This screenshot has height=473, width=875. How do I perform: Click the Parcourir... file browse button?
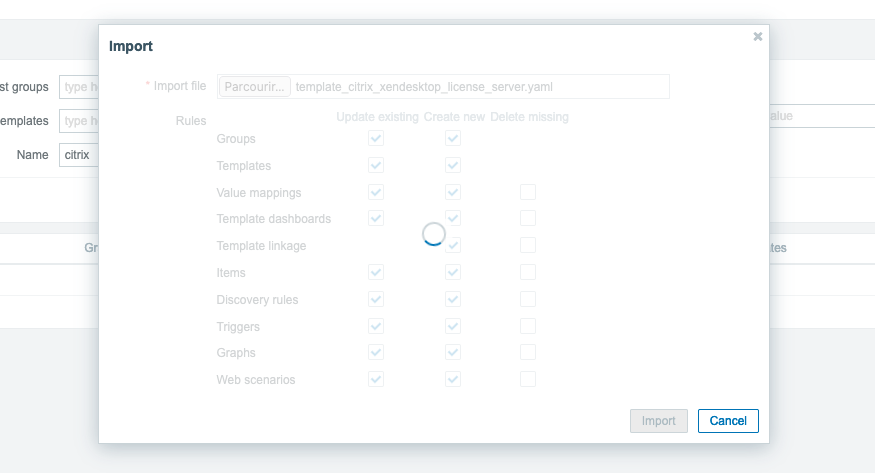pyautogui.click(x=255, y=87)
